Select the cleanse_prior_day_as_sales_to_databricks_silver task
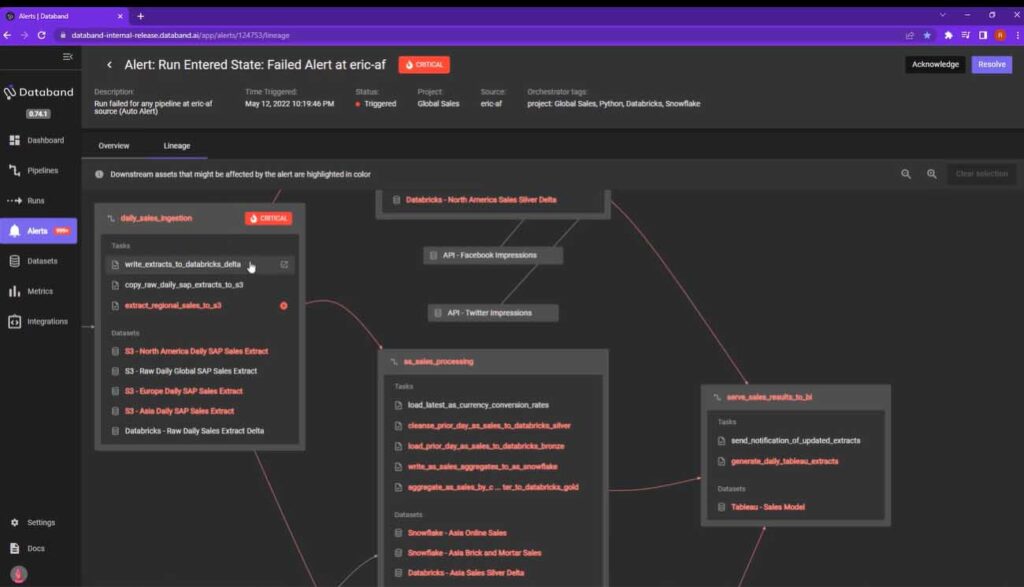Screen dimensions: 1024x587 [489, 426]
